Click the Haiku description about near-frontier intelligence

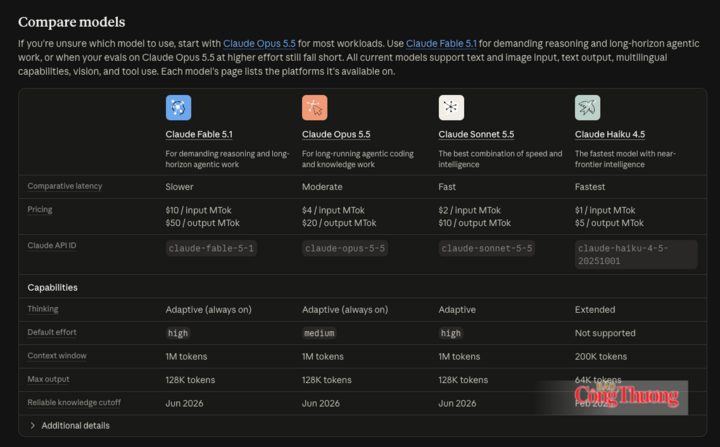tap(625, 159)
